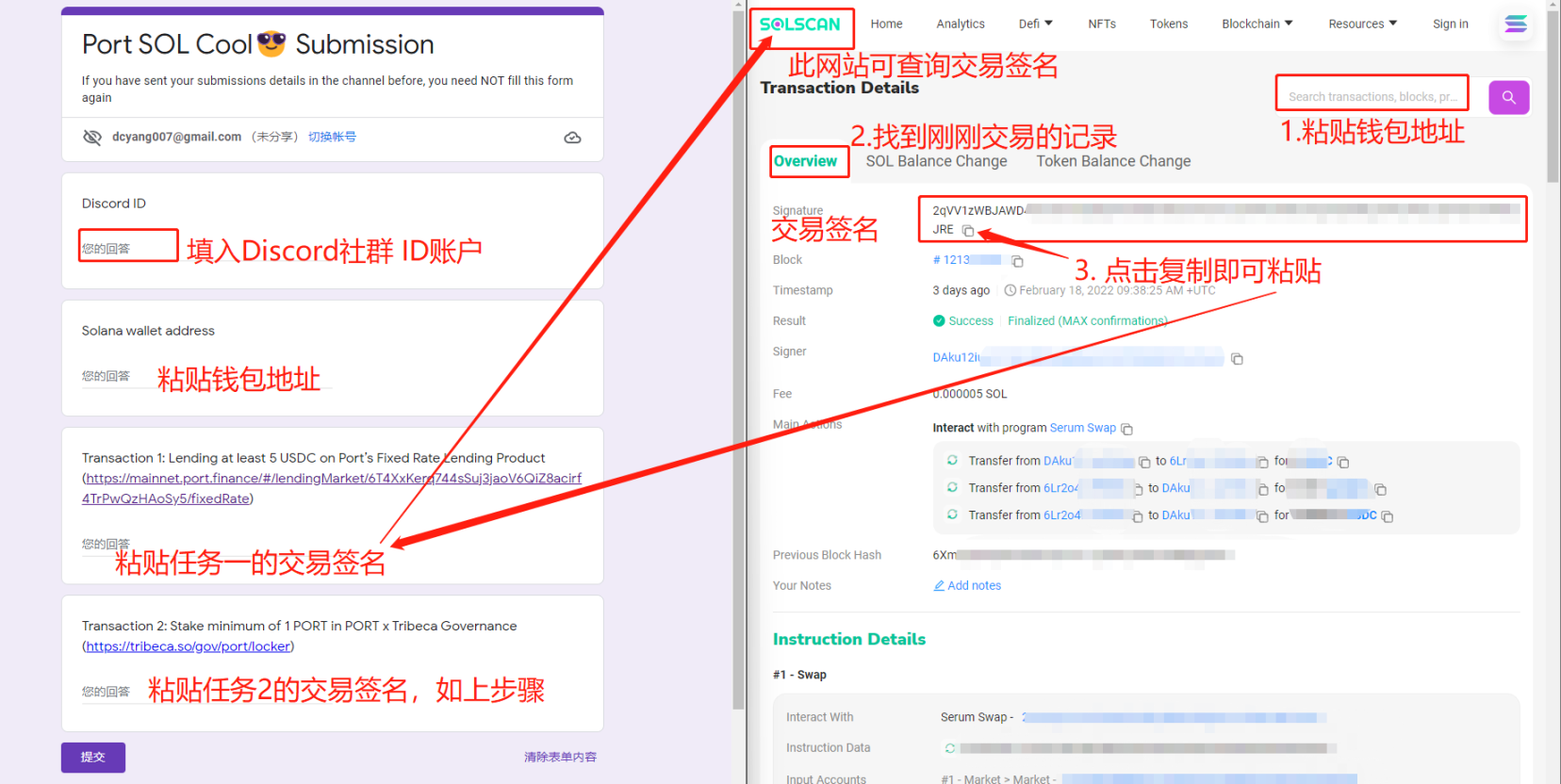Click the Search transactions input field

(1372, 96)
